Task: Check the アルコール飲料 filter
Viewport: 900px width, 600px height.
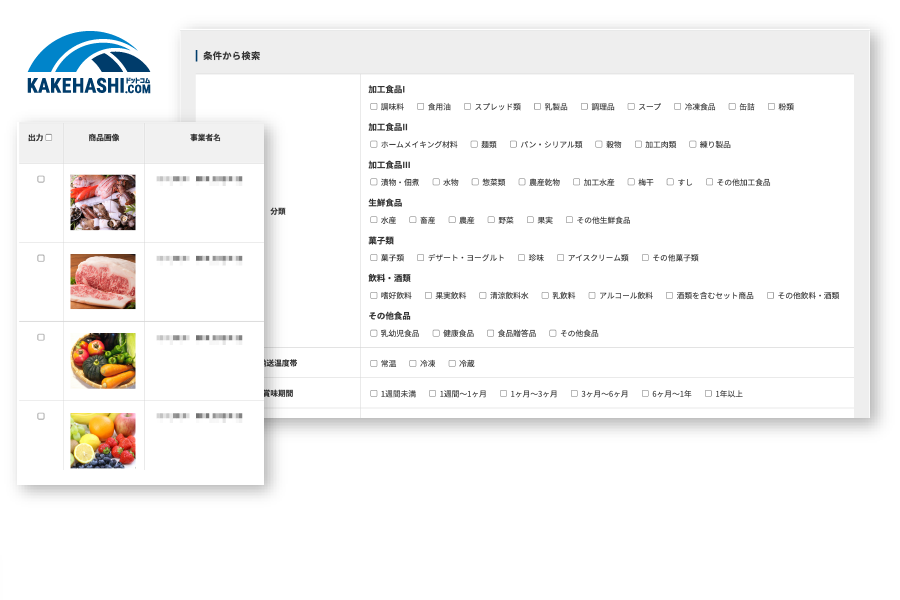Action: pyautogui.click(x=590, y=295)
